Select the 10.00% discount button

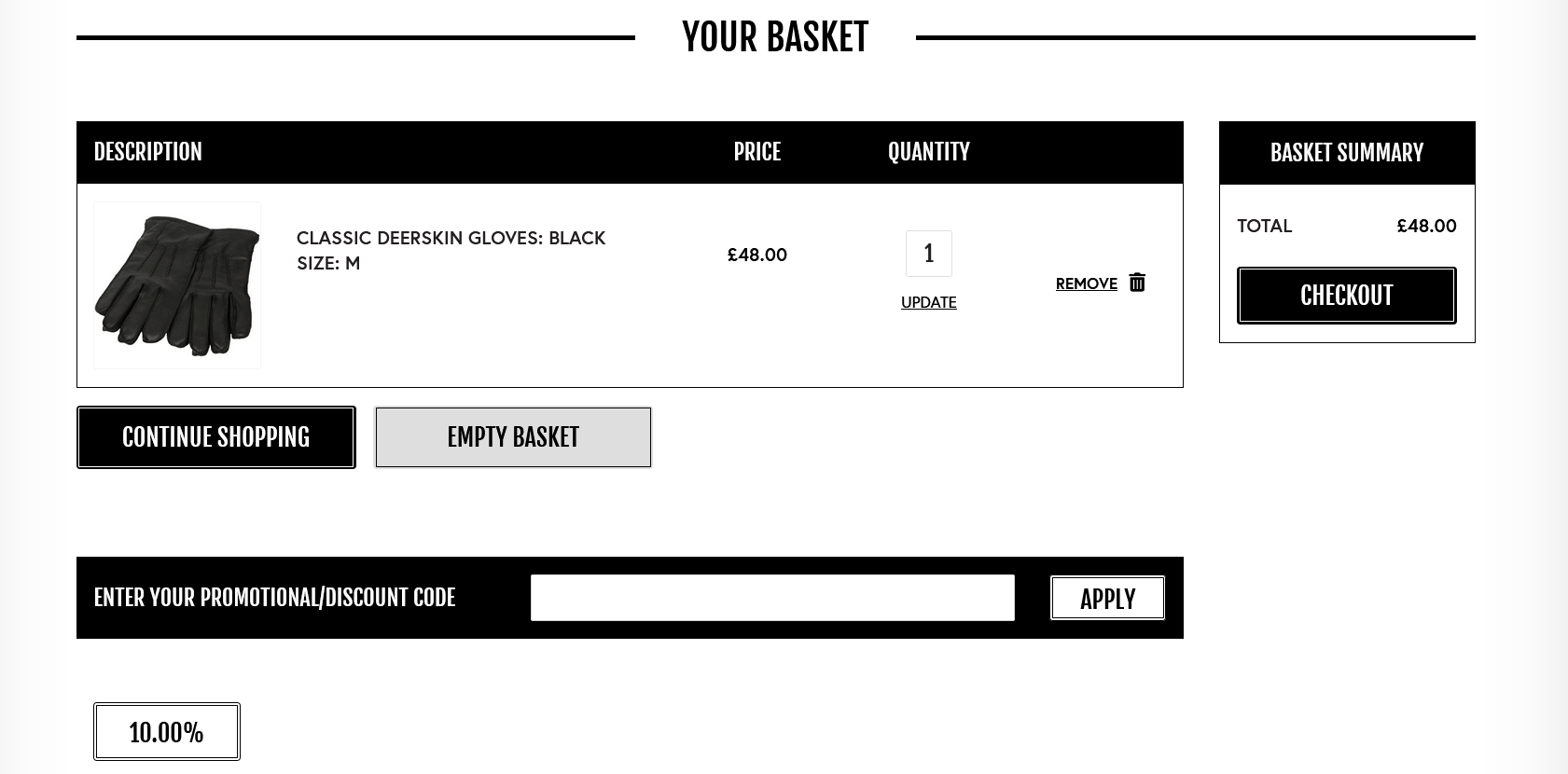tap(167, 732)
